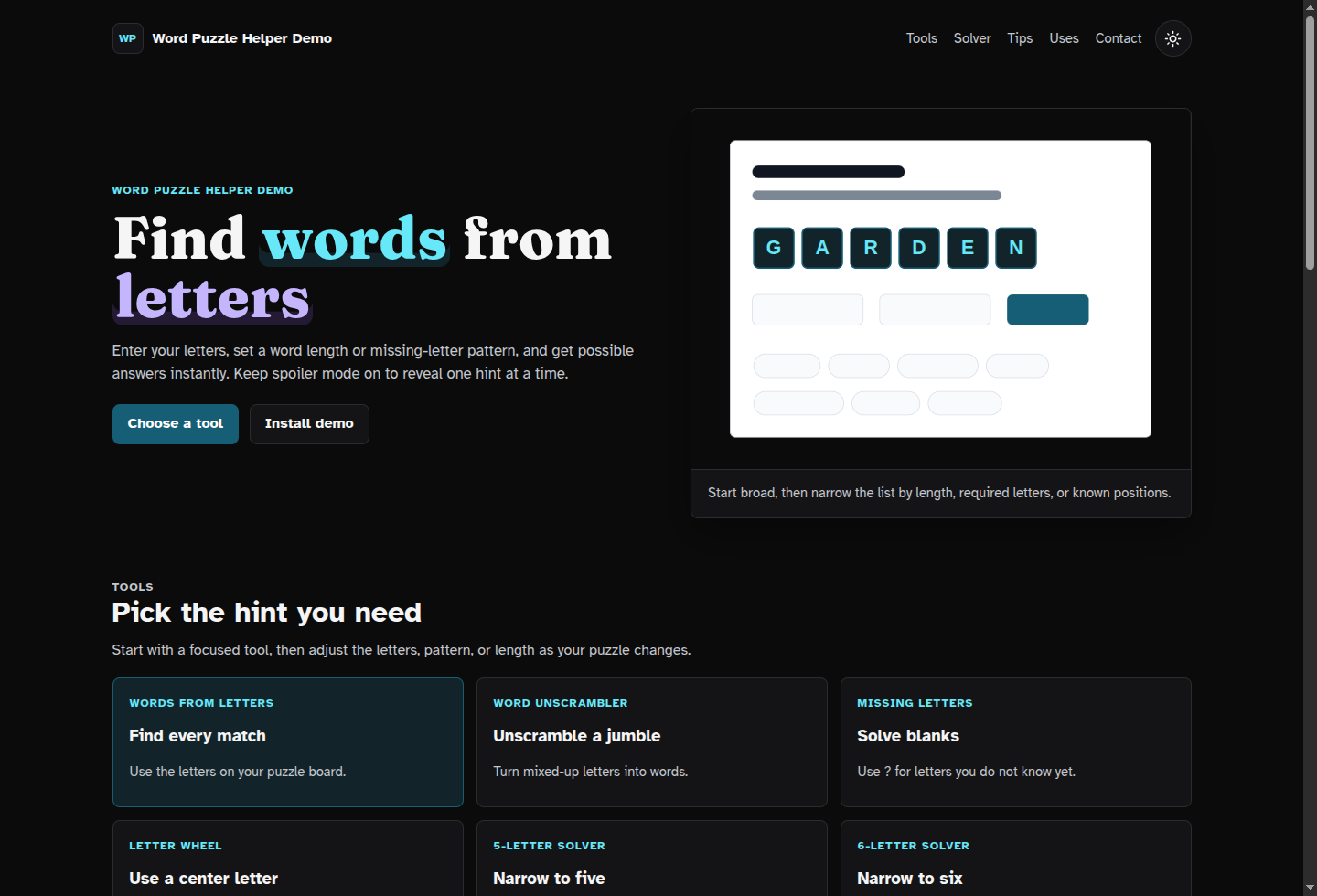Click the 'WORD UNSCRAMBLER' label
1317x896 pixels.
click(561, 703)
